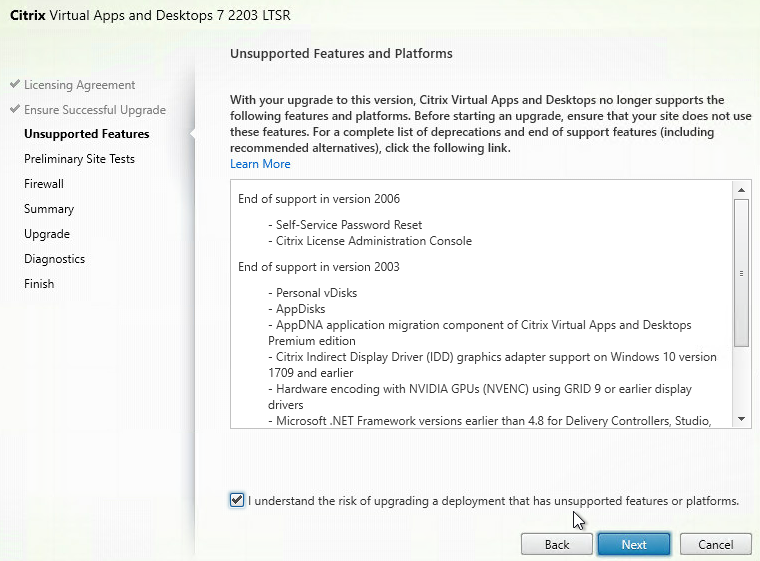Open the Learn More link
This screenshot has width=760, height=561.
(x=260, y=164)
